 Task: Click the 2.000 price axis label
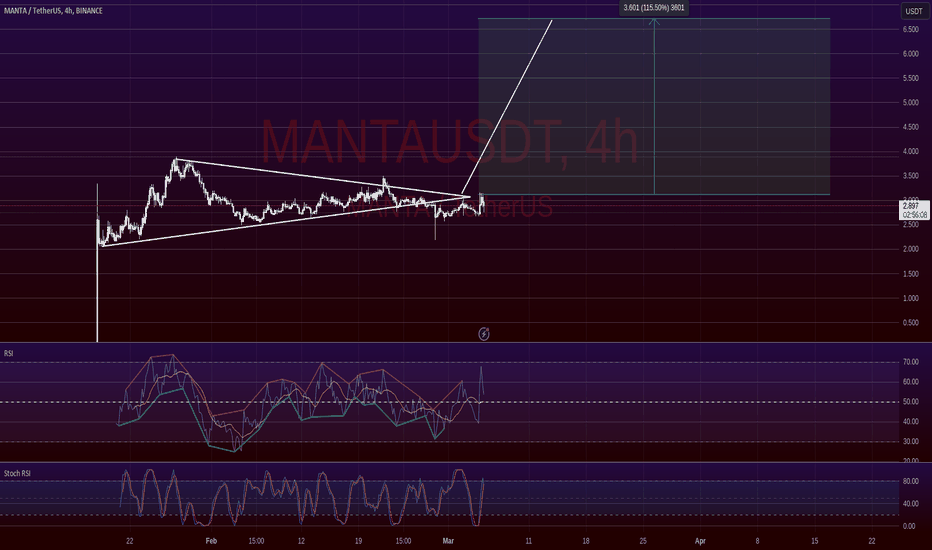pos(910,249)
